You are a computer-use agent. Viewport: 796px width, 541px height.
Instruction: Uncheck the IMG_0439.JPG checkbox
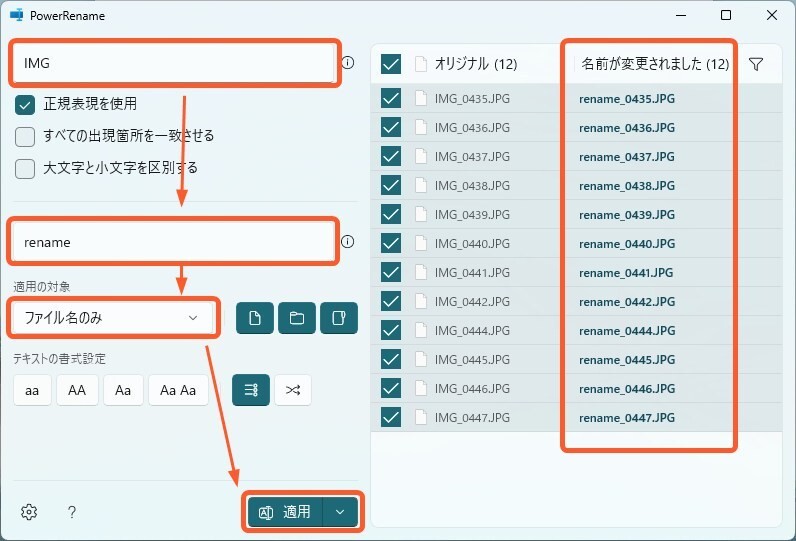click(391, 214)
